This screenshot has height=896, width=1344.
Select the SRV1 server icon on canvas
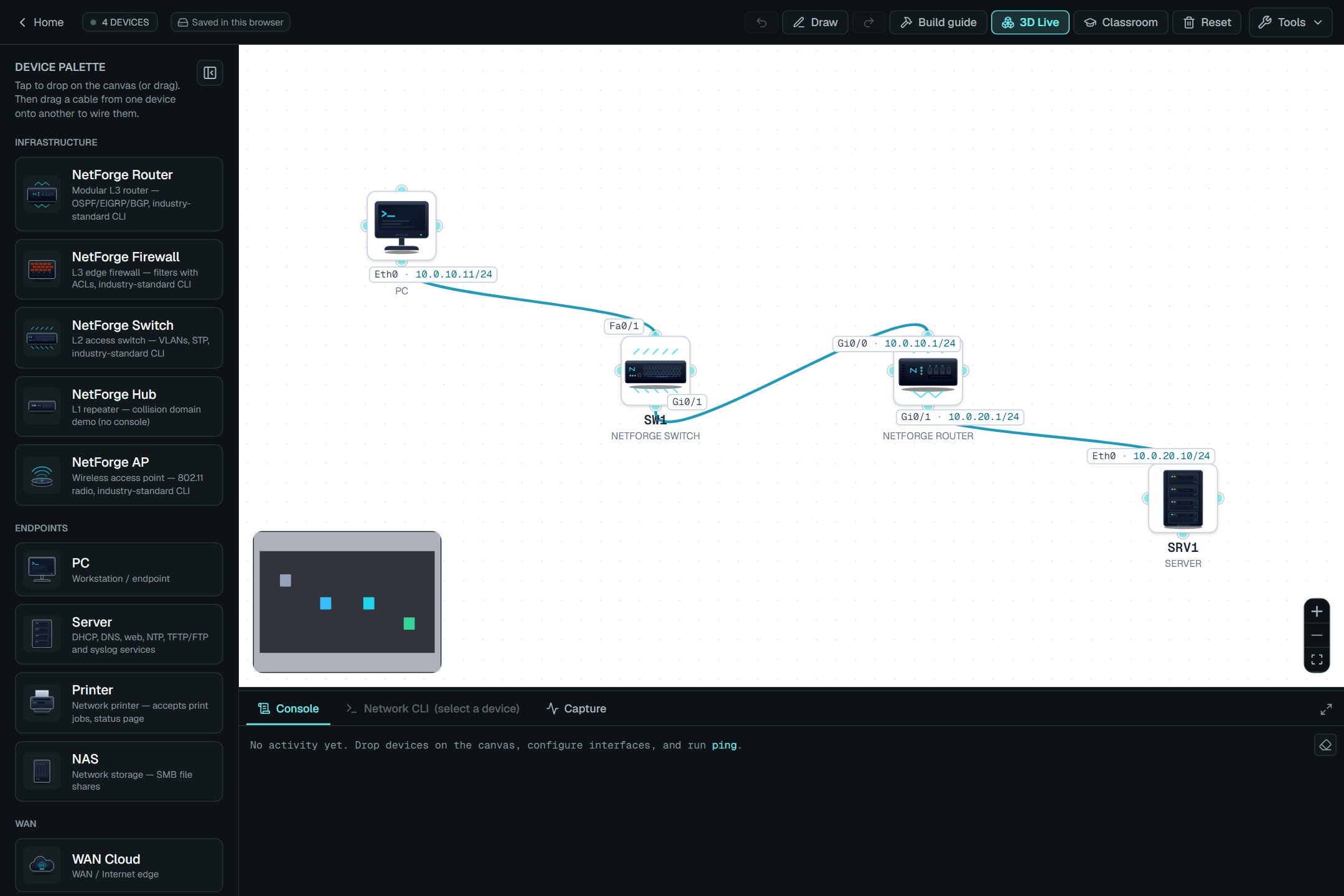(1183, 498)
